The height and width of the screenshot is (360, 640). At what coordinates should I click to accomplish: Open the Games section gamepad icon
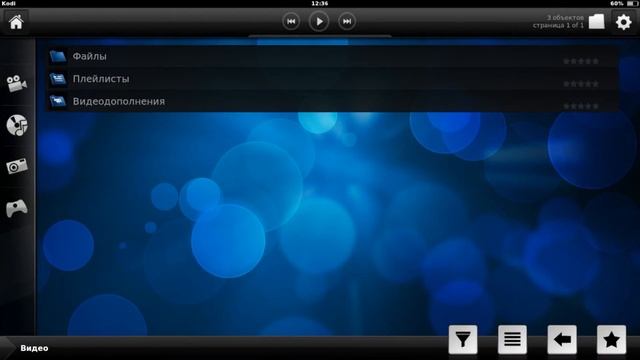17,208
